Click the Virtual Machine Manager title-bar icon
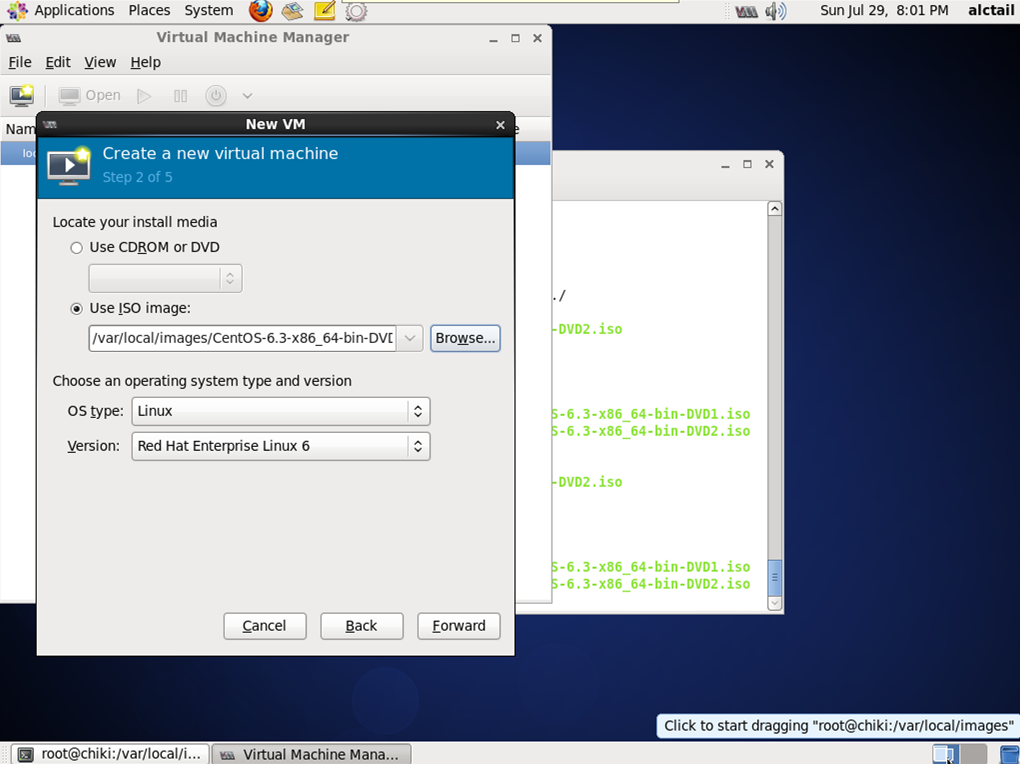Image resolution: width=1020 pixels, height=764 pixels. click(13, 38)
